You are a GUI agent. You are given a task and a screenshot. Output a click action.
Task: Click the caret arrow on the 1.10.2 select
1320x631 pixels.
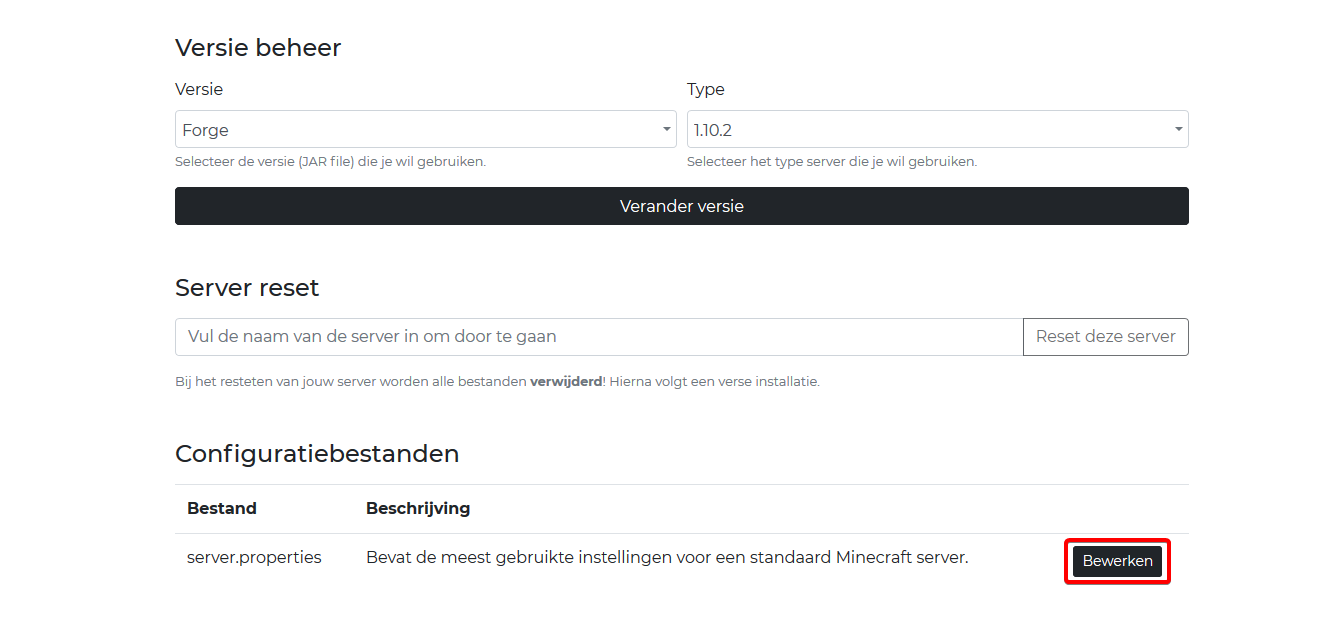pyautogui.click(x=1179, y=130)
